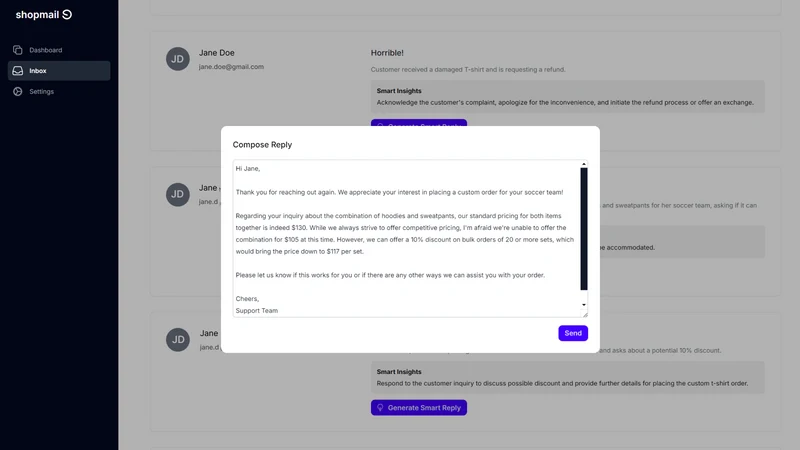Viewport: 800px width, 450px height.
Task: Open Settings from the sidebar
Action: 59,91
